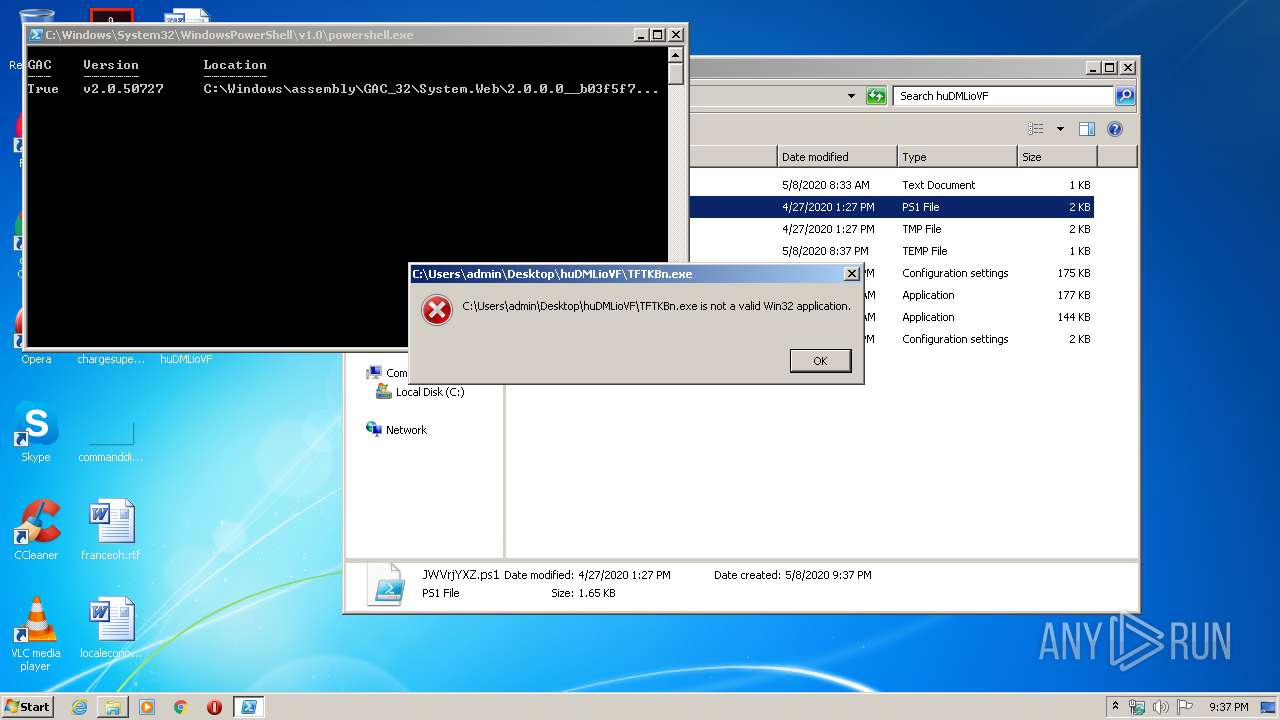Click the huDMLioVF desktop folder label
The height and width of the screenshot is (720, 1280).
coord(186,359)
